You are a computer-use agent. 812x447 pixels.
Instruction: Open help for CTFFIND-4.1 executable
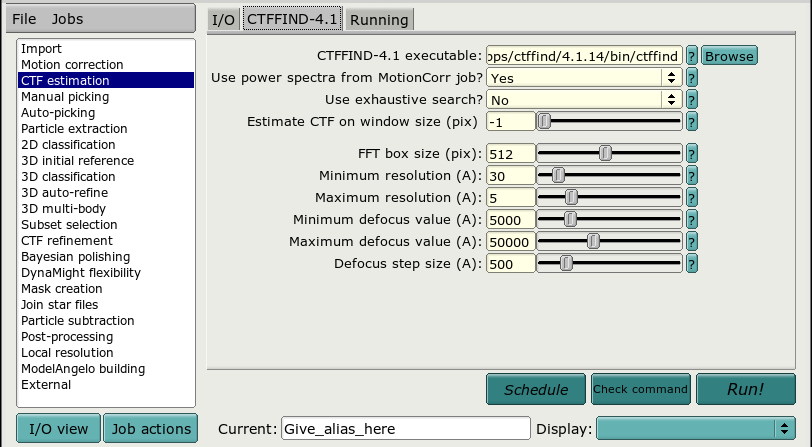tap(691, 55)
